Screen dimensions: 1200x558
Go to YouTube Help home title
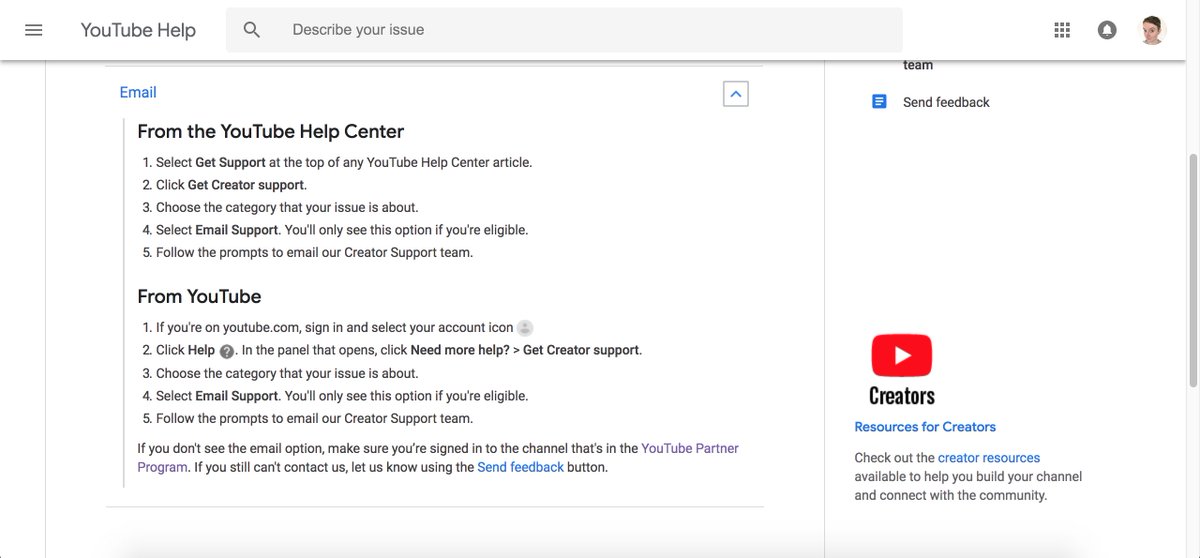[138, 30]
